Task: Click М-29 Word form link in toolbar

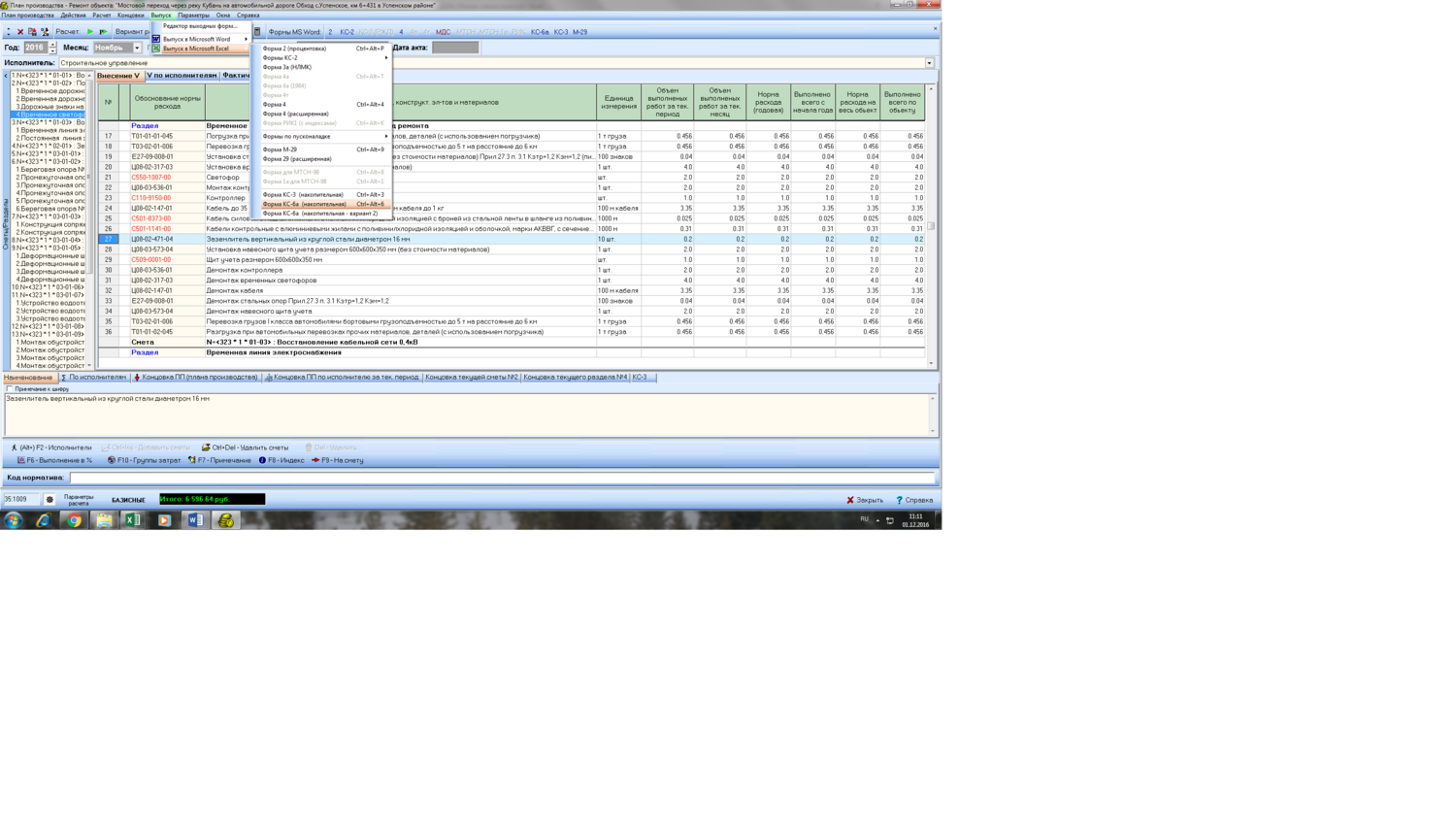Action: [x=579, y=32]
